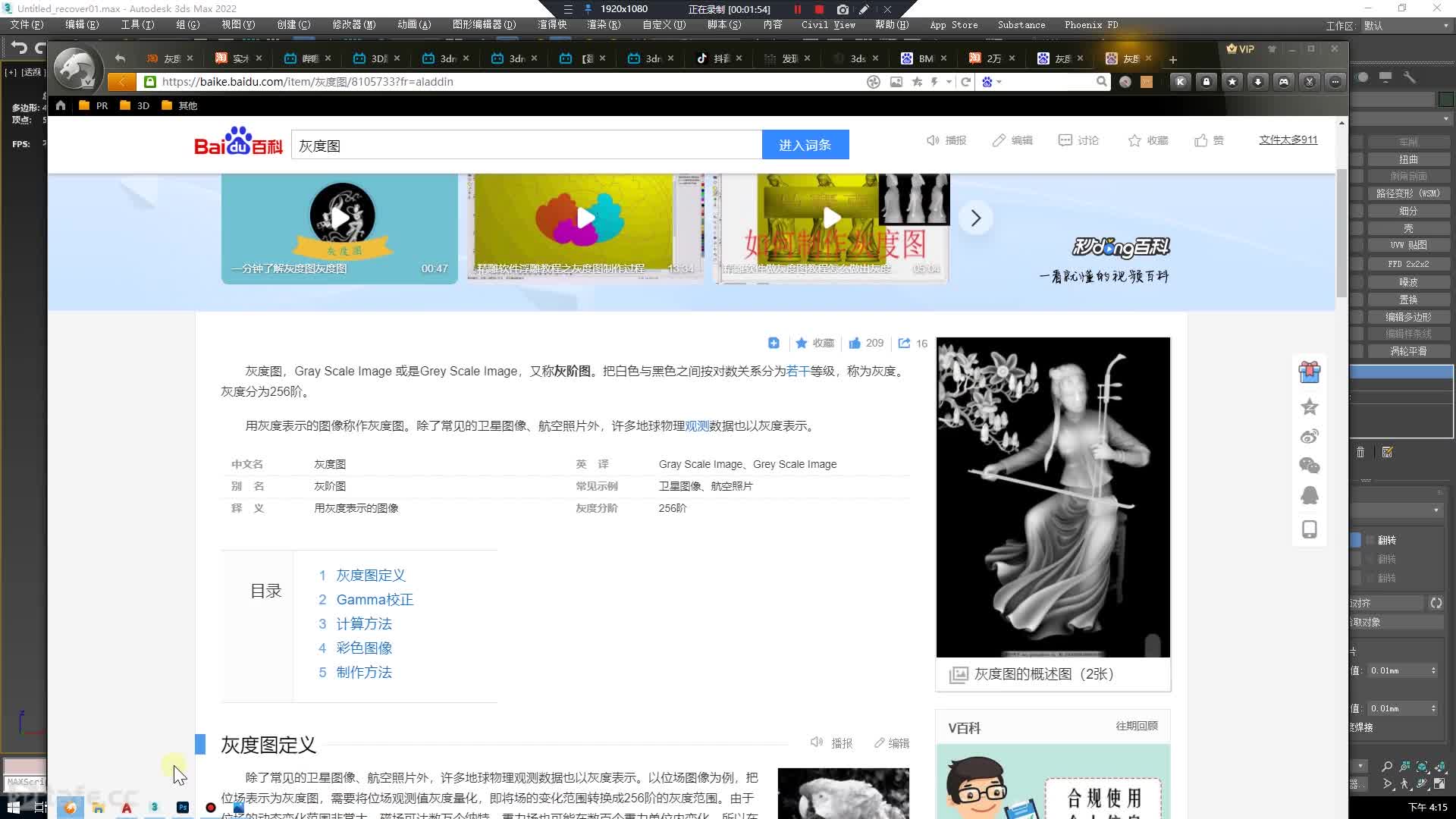Click the recorder camera snapshot icon
Screen dimensions: 1456x819
[x=843, y=9]
